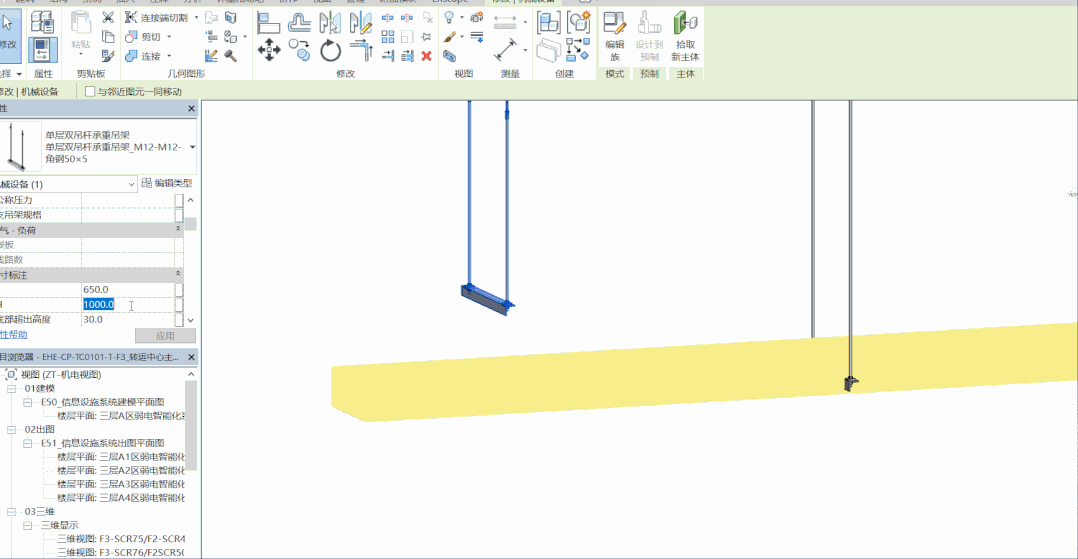Viewport: 1078px width, 559px height.
Task: Close the Project Browser panel
Action: (191, 357)
